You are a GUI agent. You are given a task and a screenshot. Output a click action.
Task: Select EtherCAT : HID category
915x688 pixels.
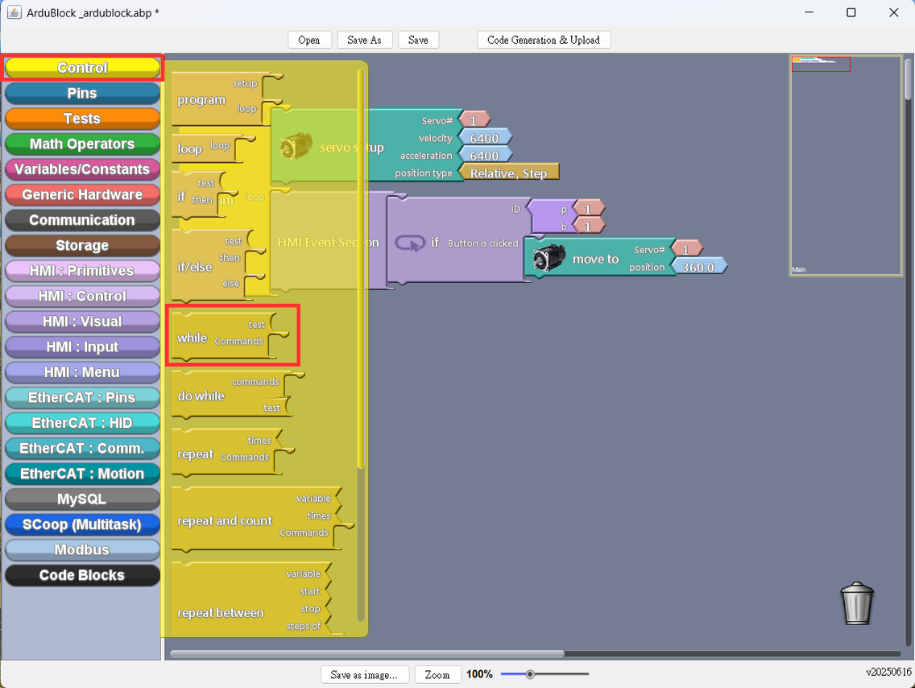pyautogui.click(x=82, y=423)
